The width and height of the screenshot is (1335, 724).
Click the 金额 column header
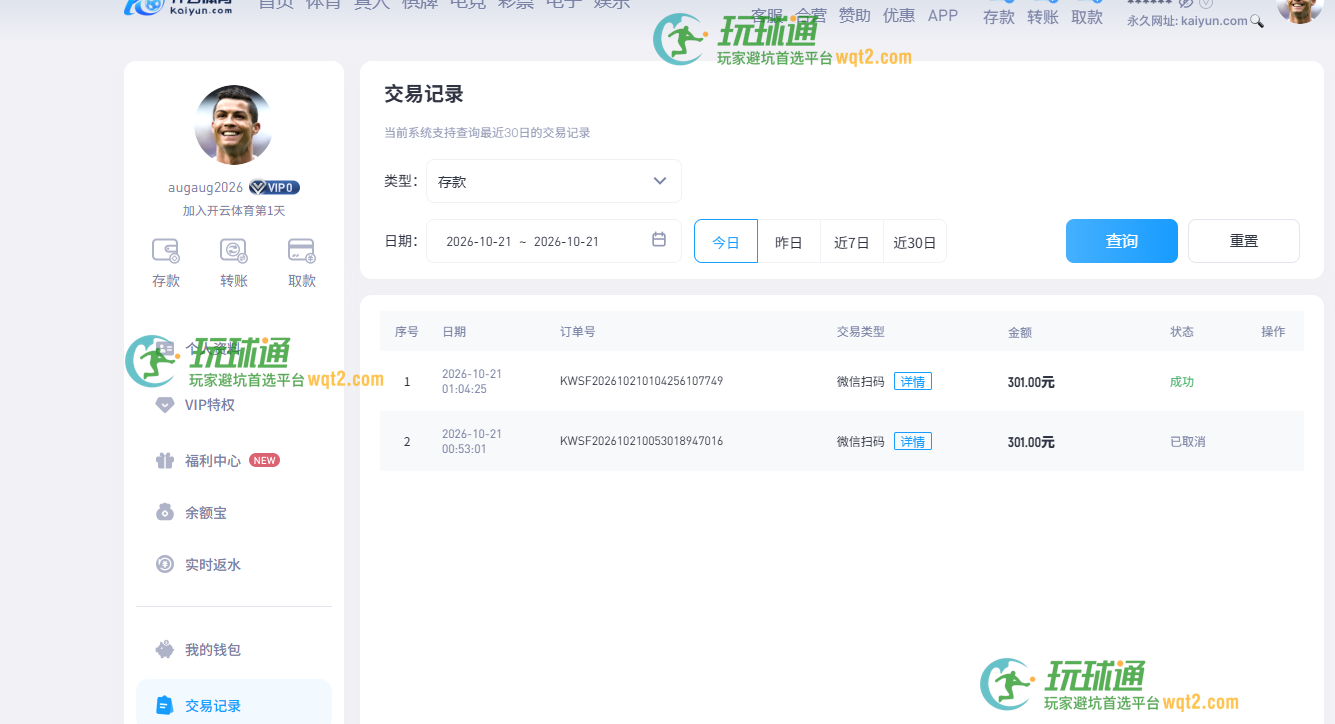1020,331
